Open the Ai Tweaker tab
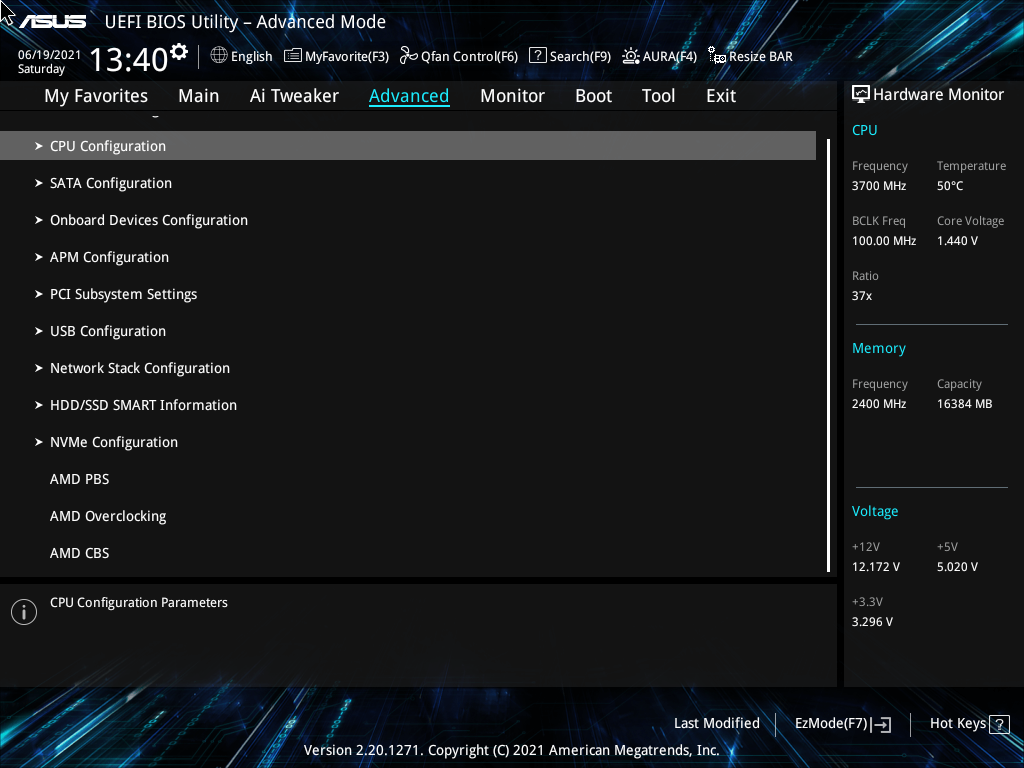Screen dimensions: 1024x768 point(294,96)
